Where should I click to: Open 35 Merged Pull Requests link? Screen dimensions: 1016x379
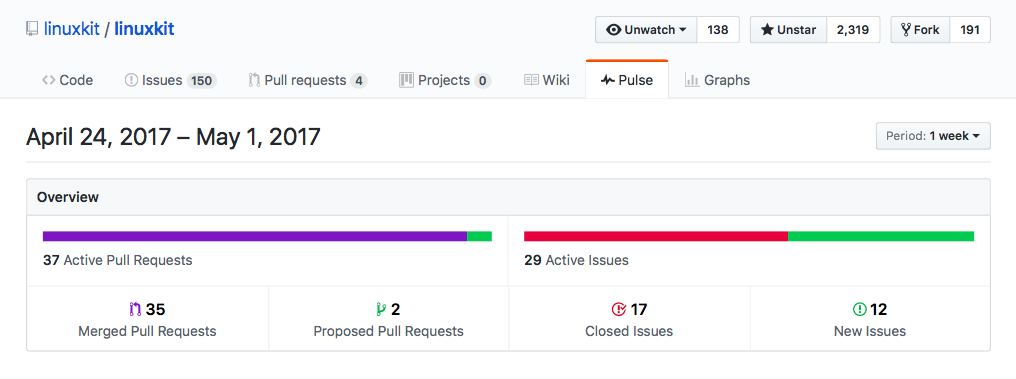click(147, 320)
